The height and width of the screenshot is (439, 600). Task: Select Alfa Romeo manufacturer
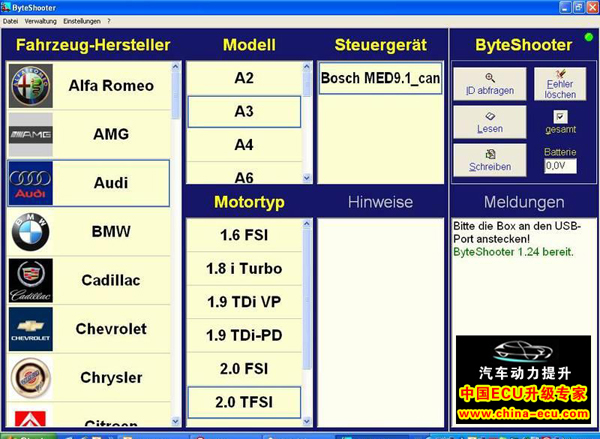click(89, 86)
